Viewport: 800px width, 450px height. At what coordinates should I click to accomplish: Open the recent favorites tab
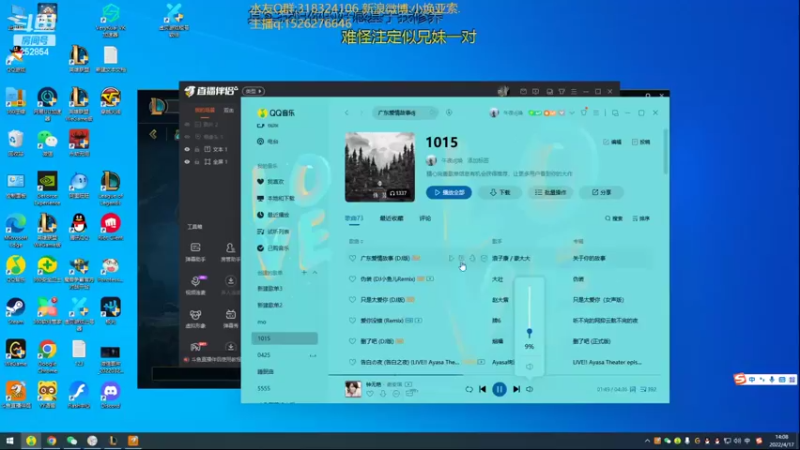pos(391,218)
